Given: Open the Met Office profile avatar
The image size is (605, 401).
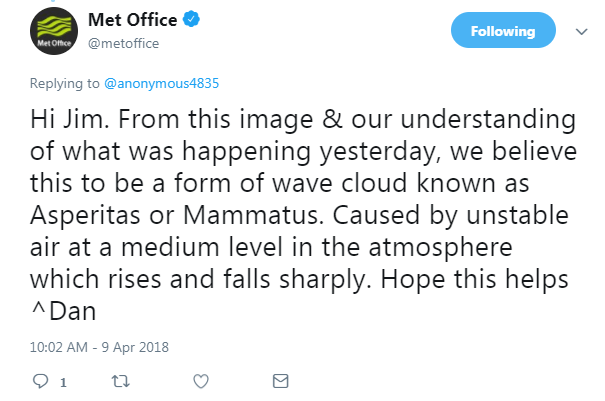Looking at the screenshot, I should [x=54, y=31].
